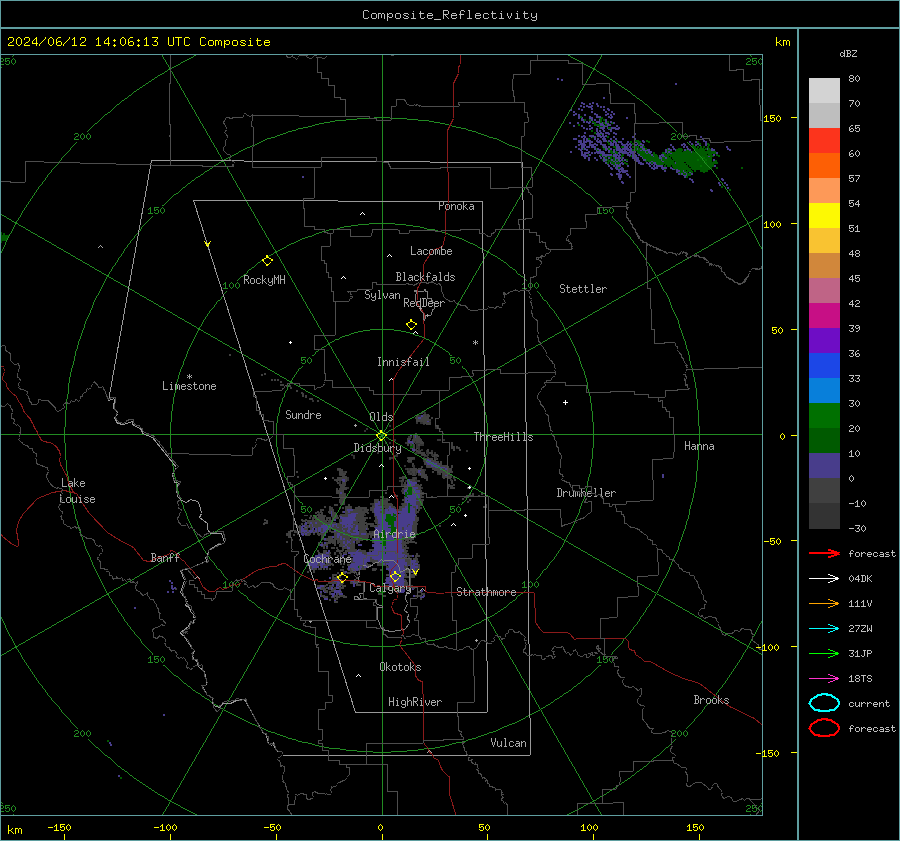Click the Blackfalds label on the map
900x841 pixels.
[x=425, y=277]
